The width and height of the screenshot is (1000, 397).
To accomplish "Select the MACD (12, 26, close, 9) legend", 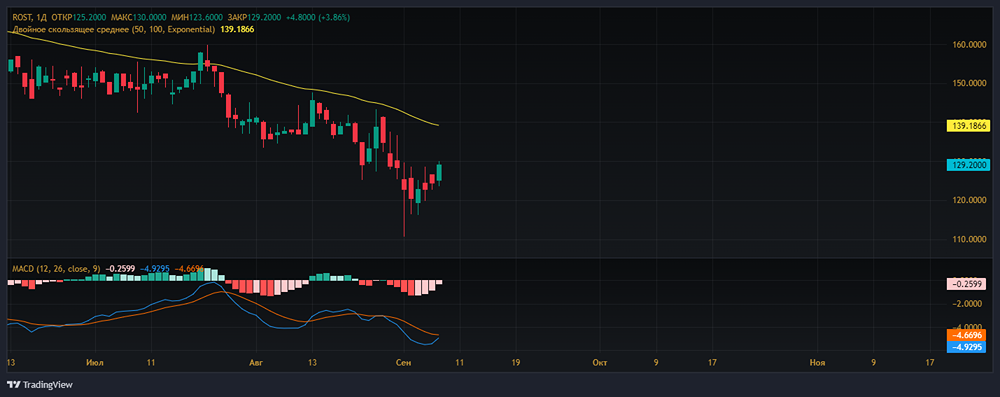I will (x=56, y=269).
